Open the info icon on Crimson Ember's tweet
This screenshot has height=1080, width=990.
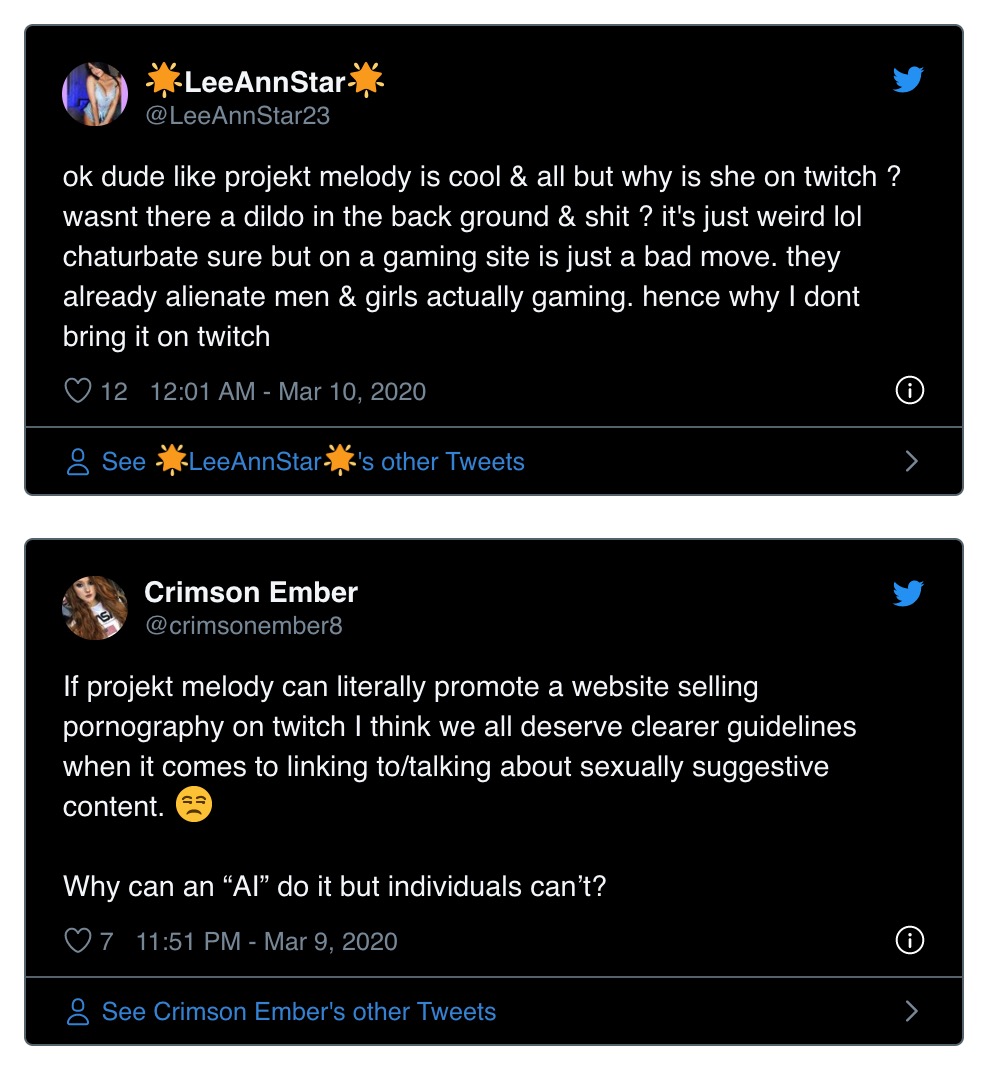click(909, 940)
